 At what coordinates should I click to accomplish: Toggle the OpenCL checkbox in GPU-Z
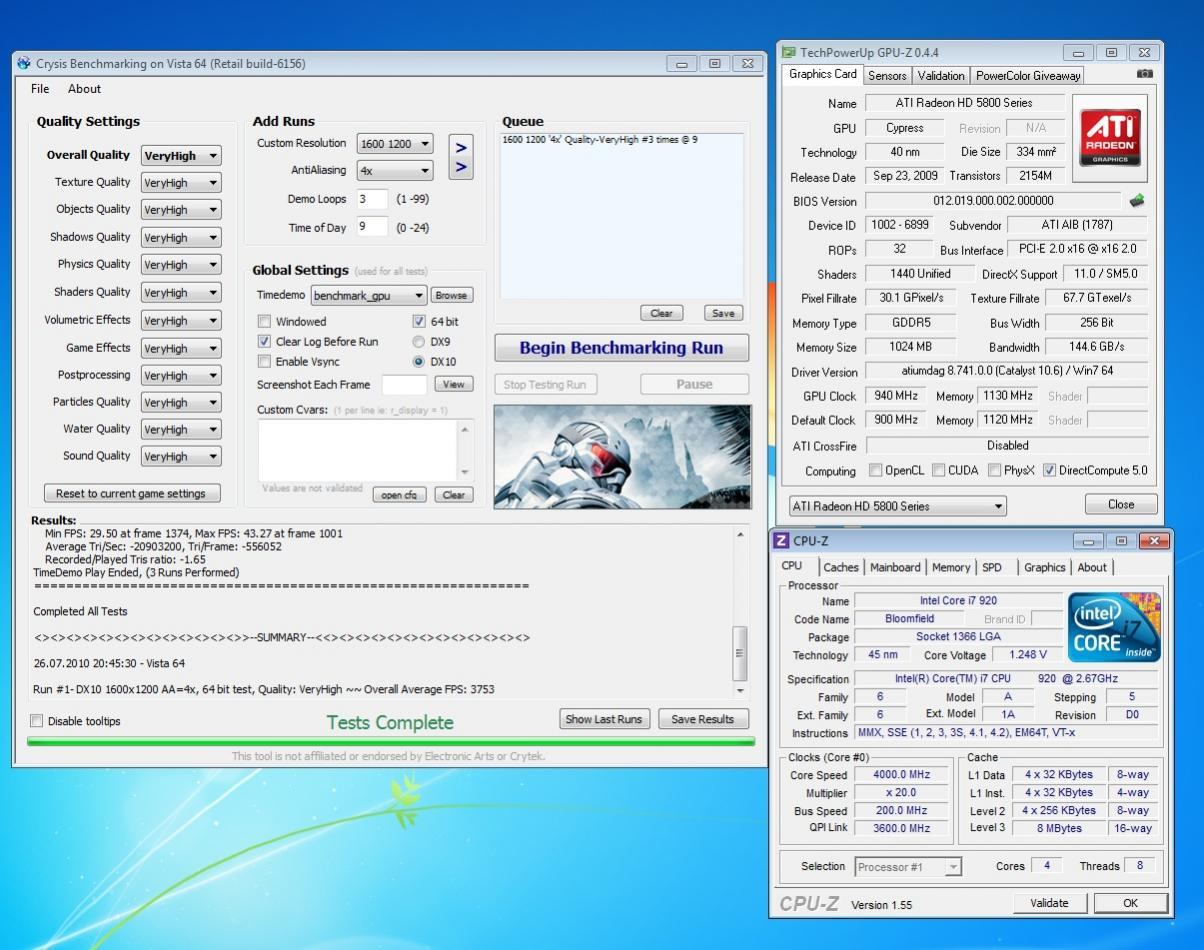click(x=876, y=470)
